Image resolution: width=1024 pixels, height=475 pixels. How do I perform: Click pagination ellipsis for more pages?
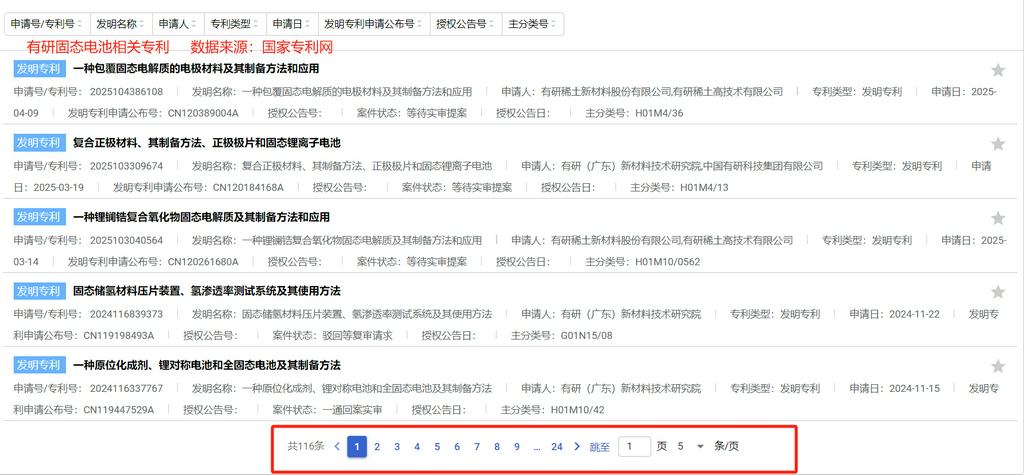click(x=537, y=447)
